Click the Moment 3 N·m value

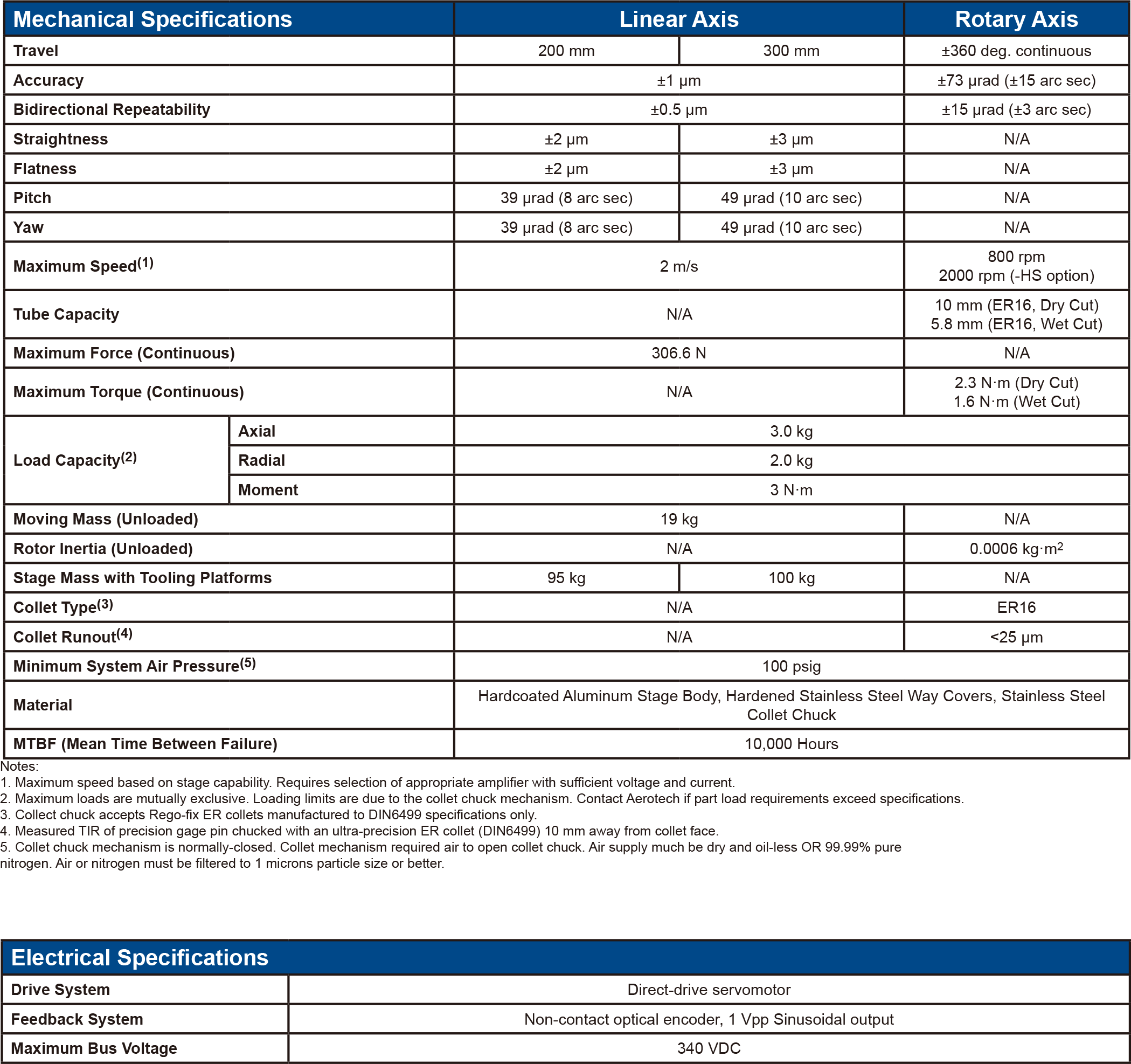point(791,490)
